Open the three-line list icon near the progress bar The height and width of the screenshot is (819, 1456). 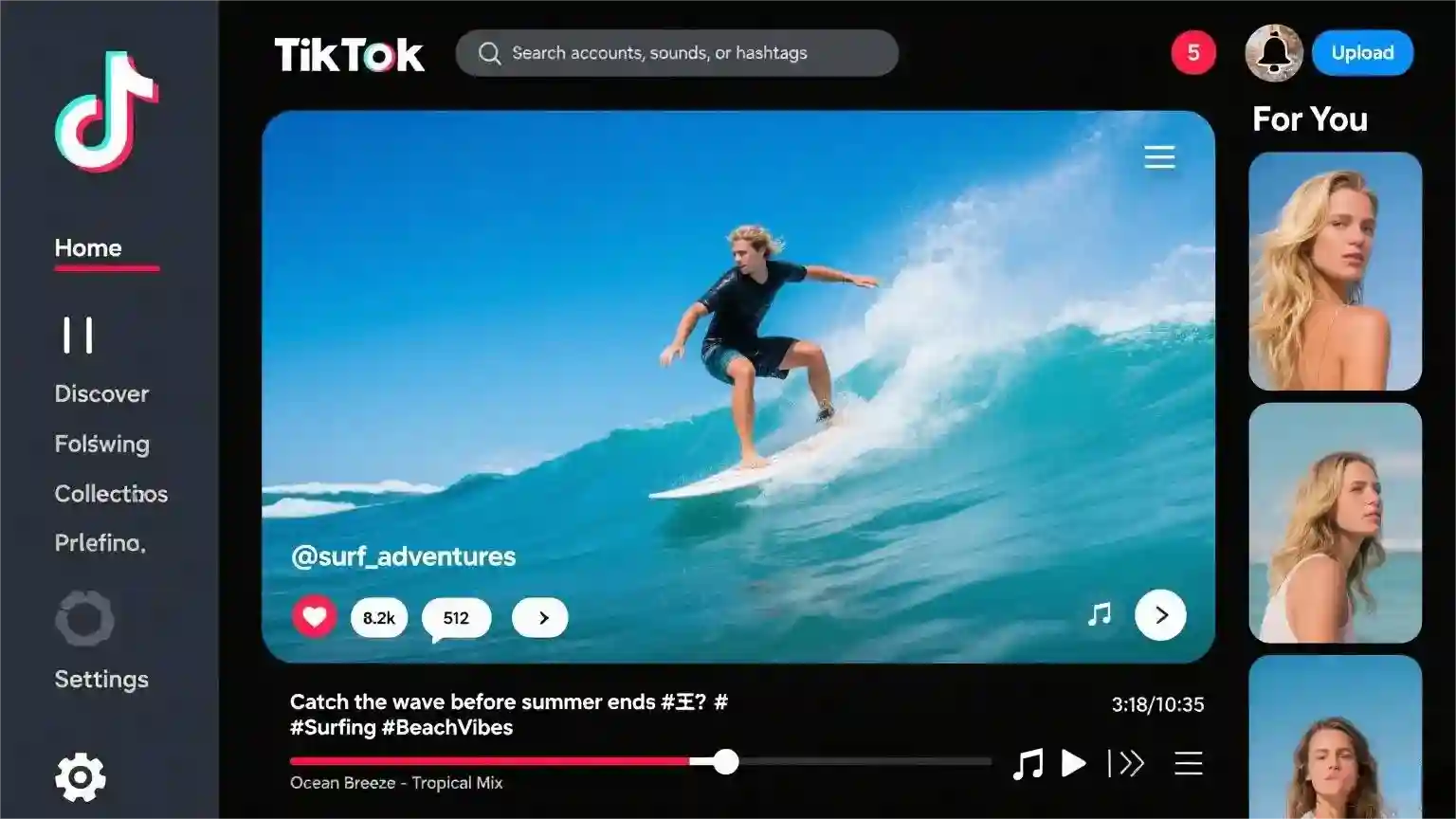[x=1188, y=763]
